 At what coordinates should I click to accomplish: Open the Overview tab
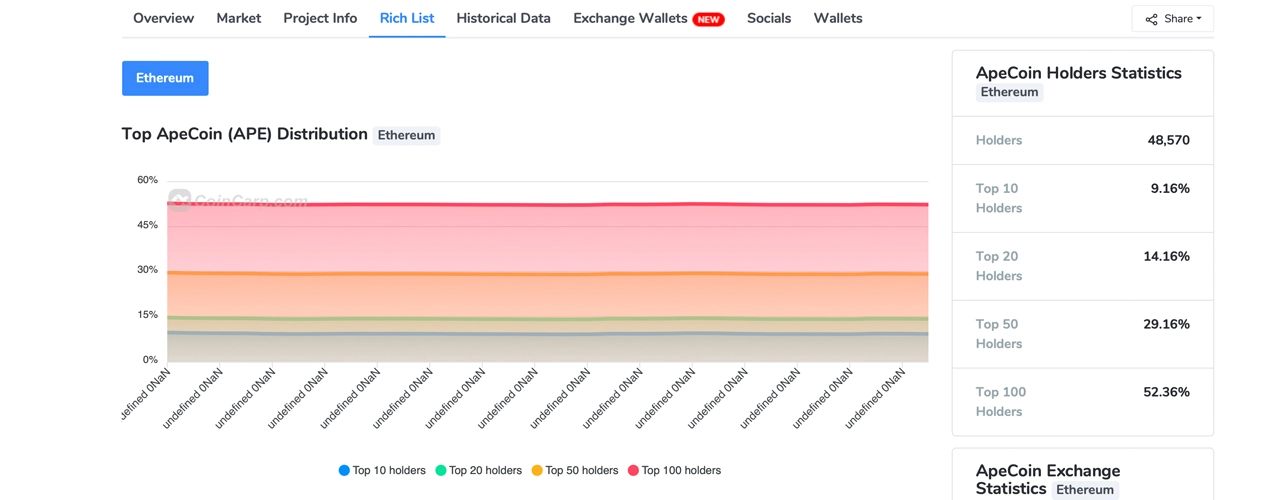pyautogui.click(x=163, y=18)
